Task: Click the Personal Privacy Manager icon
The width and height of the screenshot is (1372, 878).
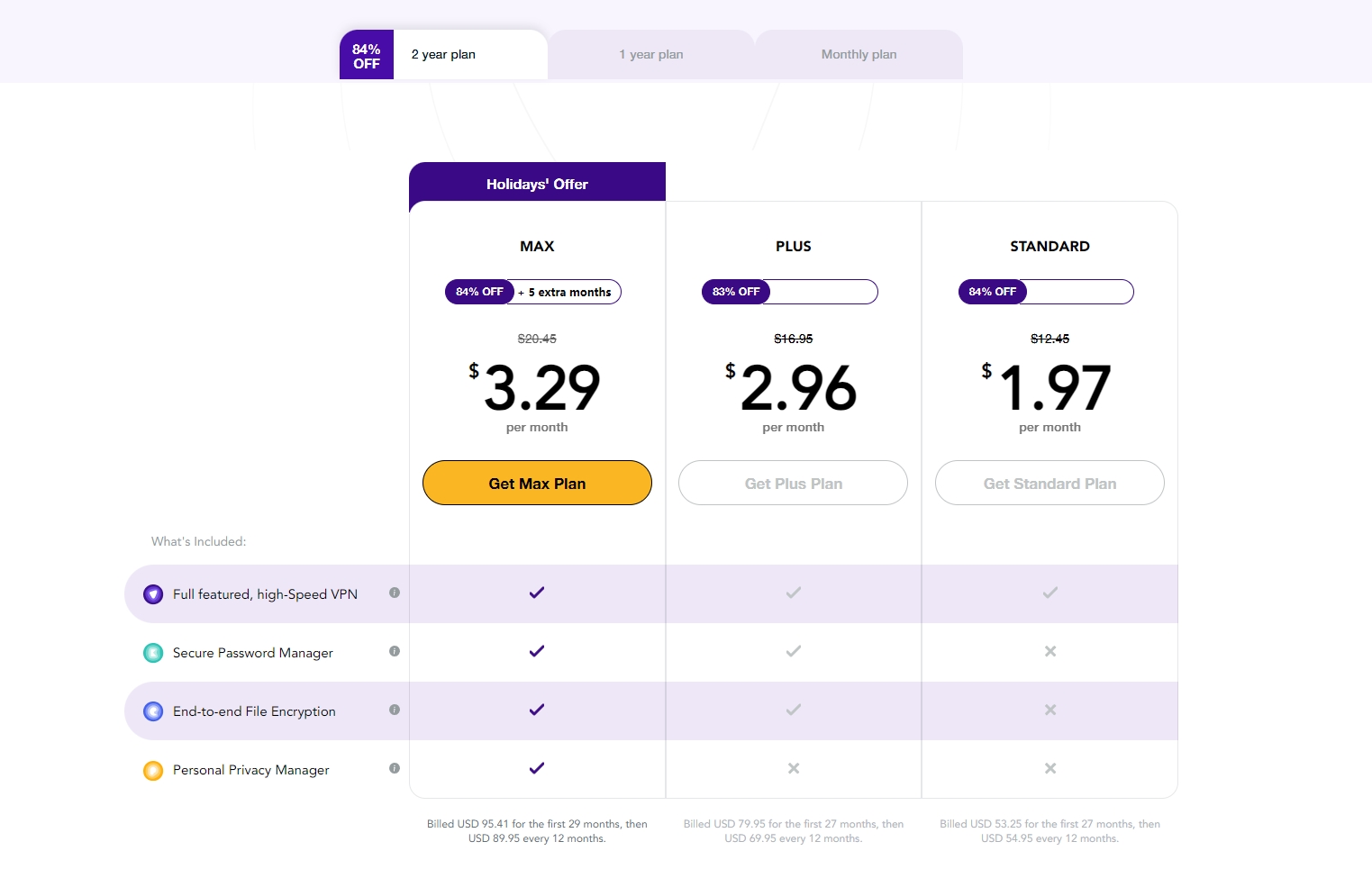Action: tap(153, 770)
